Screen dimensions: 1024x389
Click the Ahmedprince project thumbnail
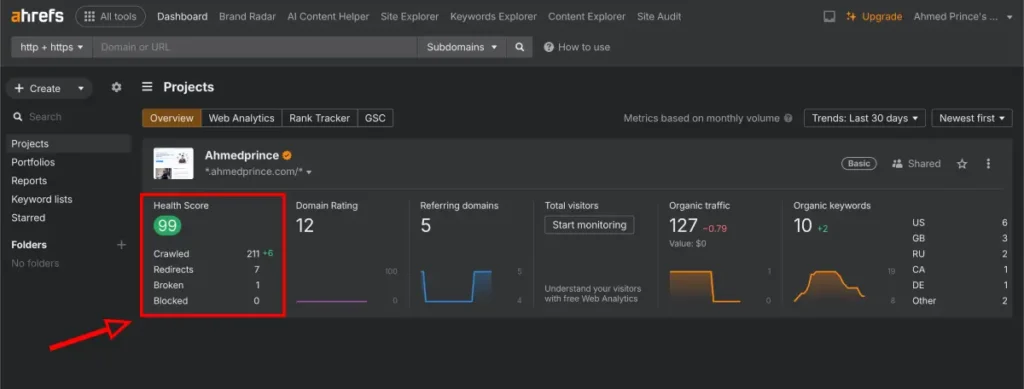tap(173, 163)
